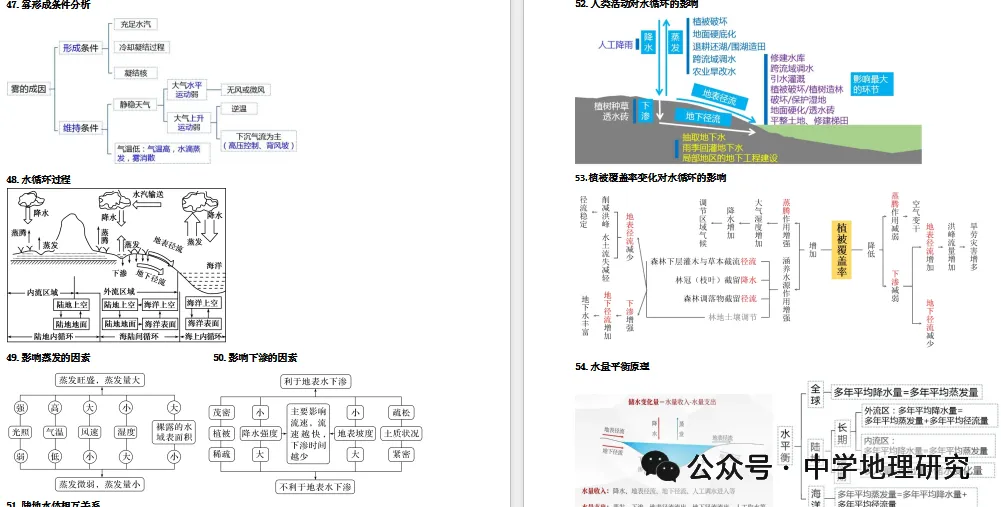Click the '退耕还湖/围湖造田' line

point(729,47)
